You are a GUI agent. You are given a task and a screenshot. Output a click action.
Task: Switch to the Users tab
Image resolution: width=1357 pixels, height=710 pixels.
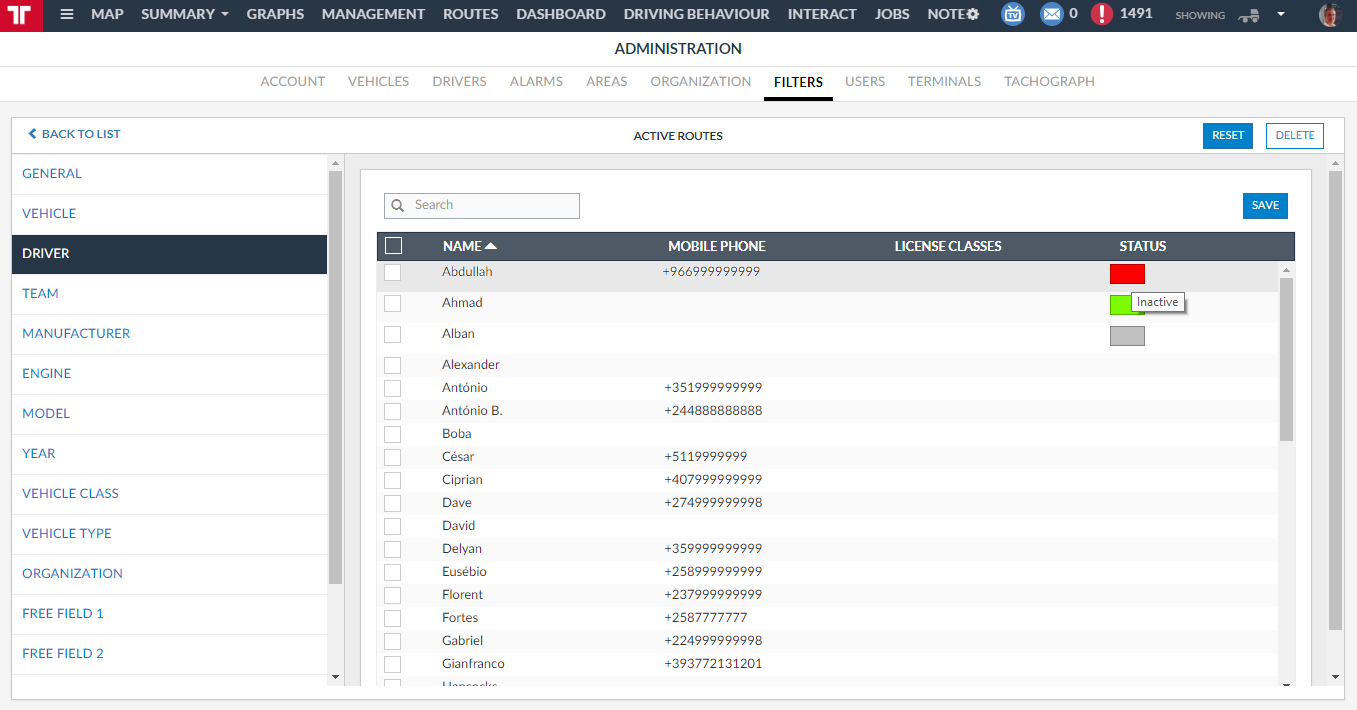point(864,82)
